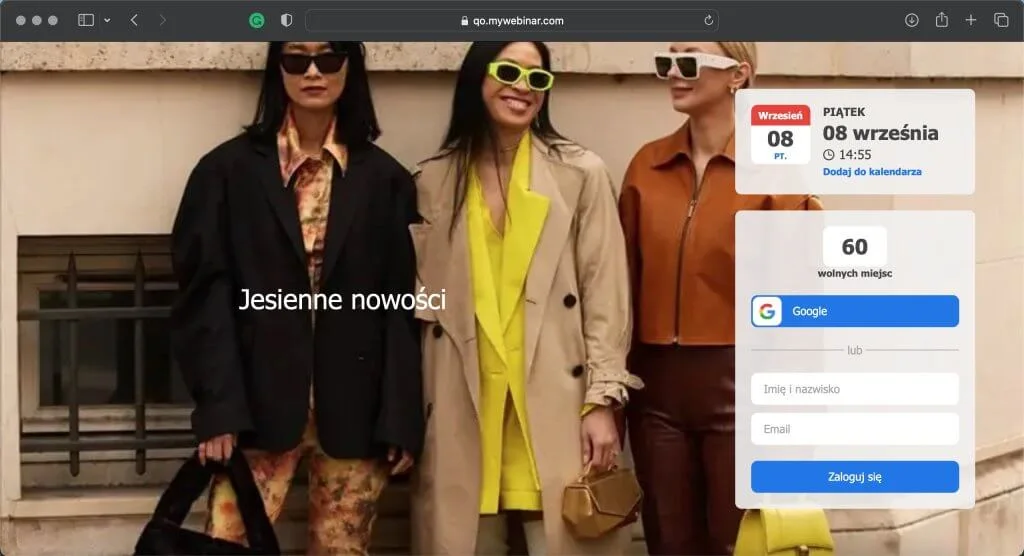Open the privacy shield icon

coord(286,20)
